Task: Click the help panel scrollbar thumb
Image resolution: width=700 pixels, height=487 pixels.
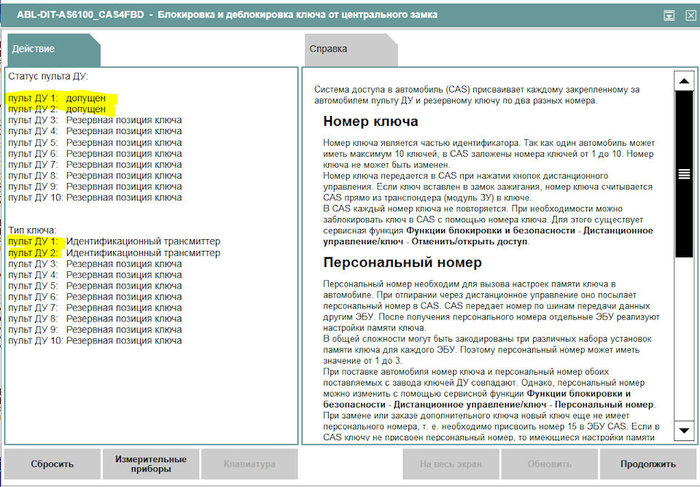Action: pos(684,174)
